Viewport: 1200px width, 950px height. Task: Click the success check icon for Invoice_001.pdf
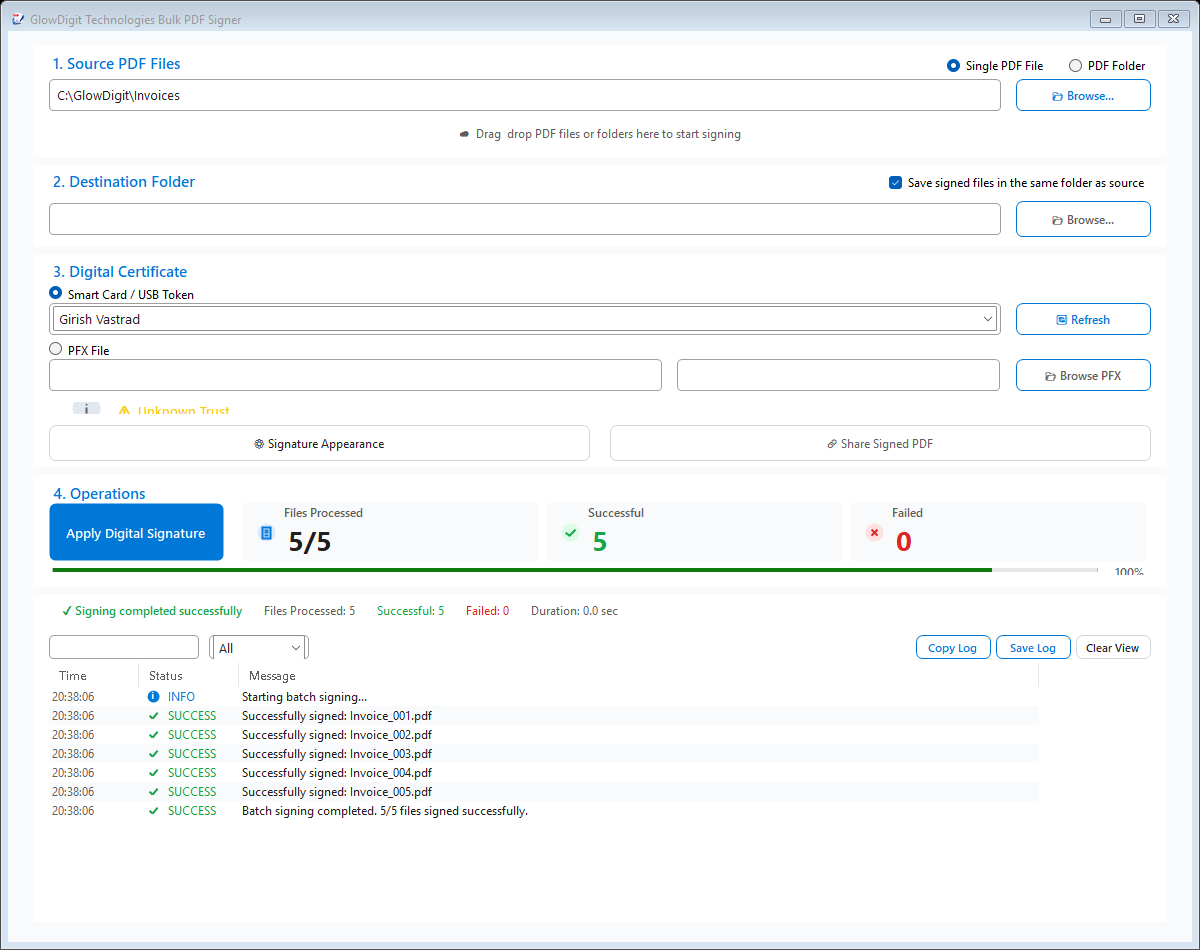click(154, 715)
